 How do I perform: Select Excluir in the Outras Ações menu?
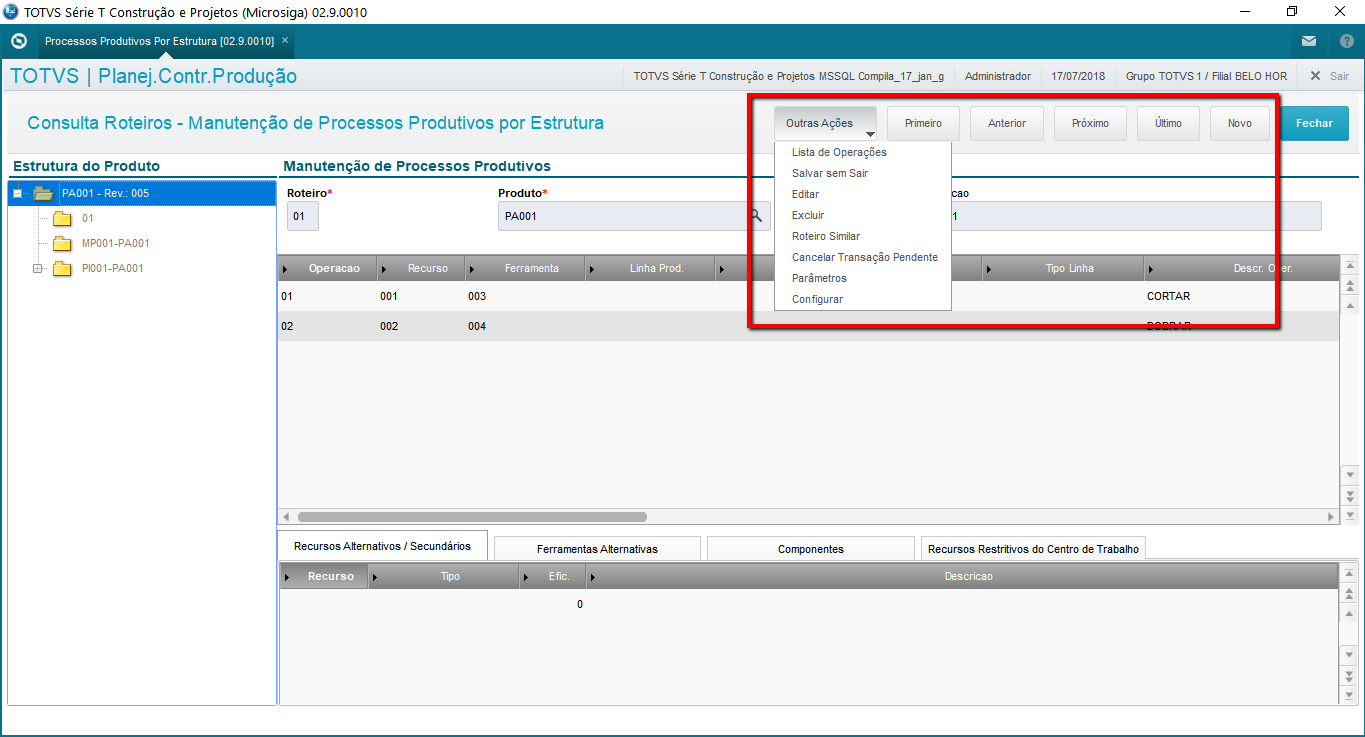[x=808, y=215]
